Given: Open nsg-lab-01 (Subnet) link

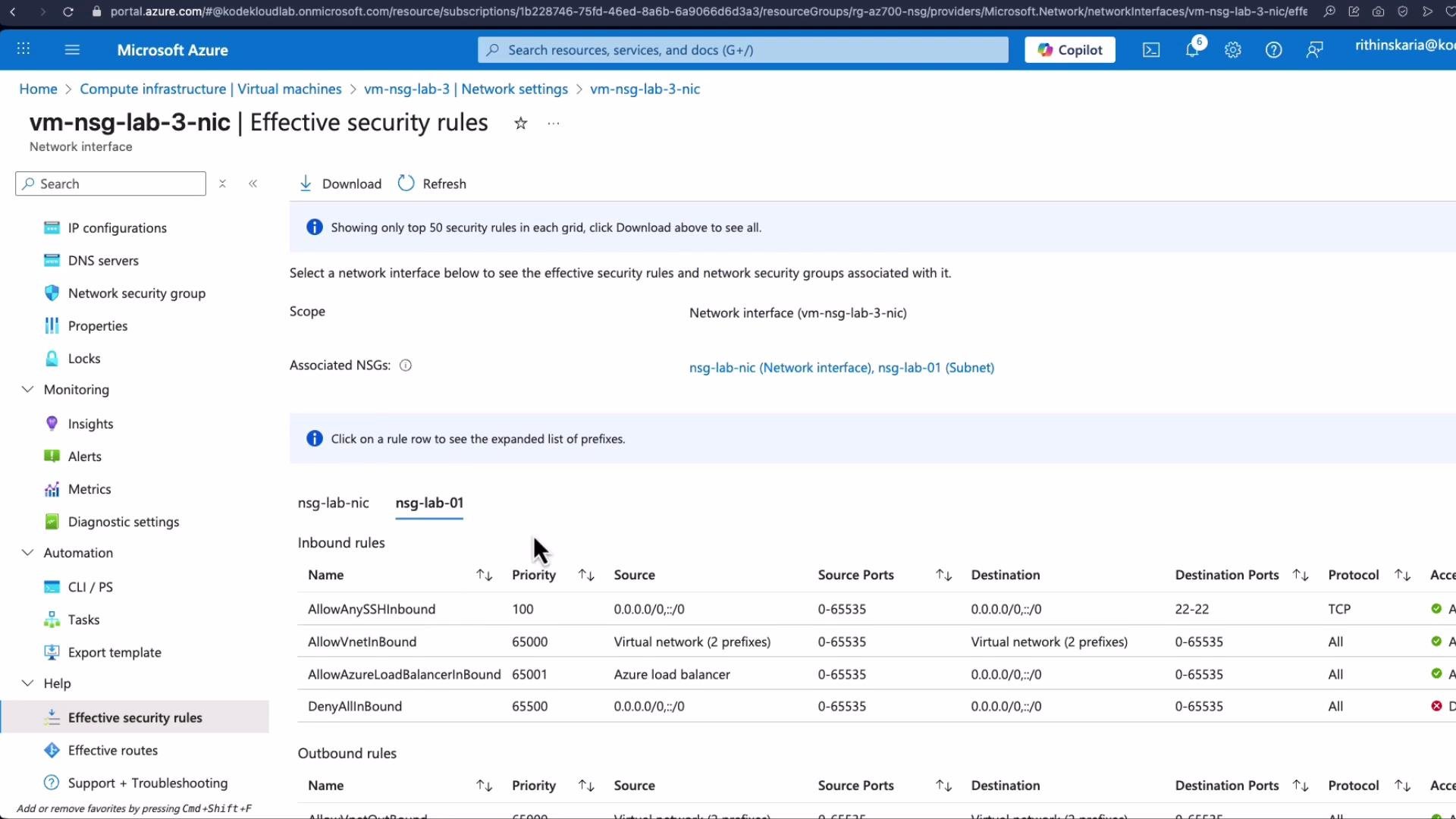Looking at the screenshot, I should (936, 368).
